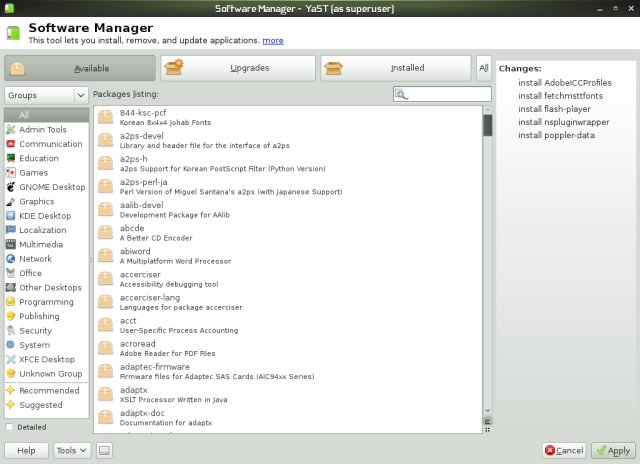
Task: Click the Unknown Group icon
Action: [x=11, y=374]
